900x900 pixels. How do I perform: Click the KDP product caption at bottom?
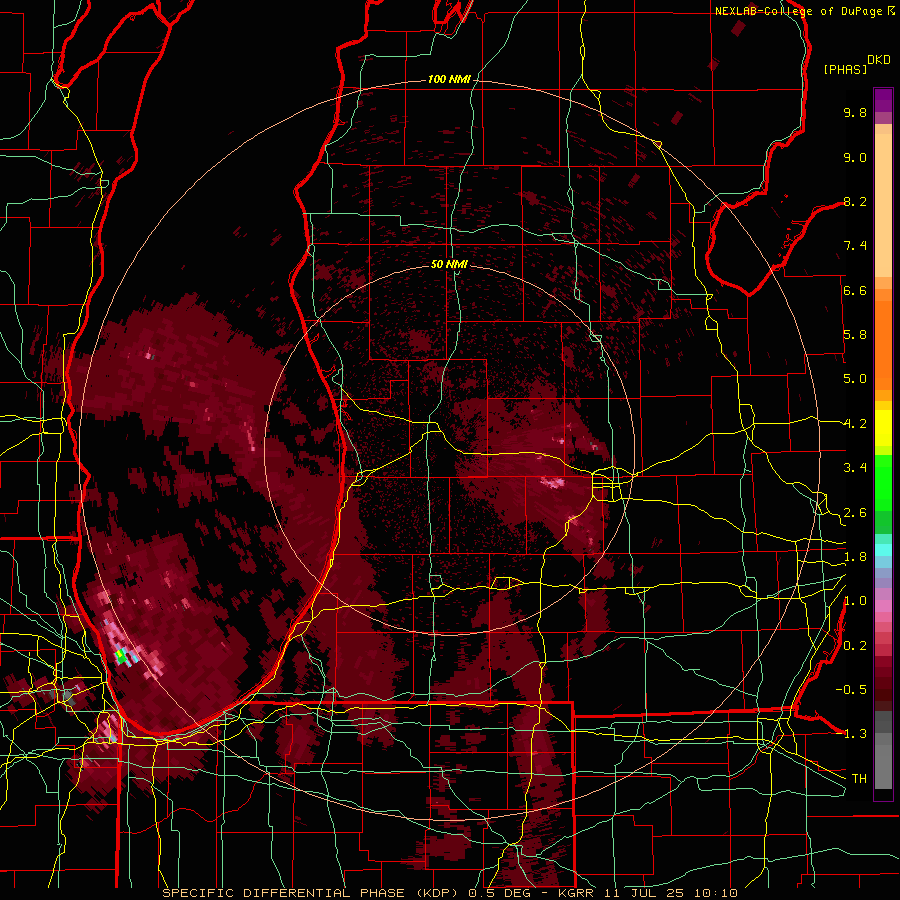pos(449,893)
